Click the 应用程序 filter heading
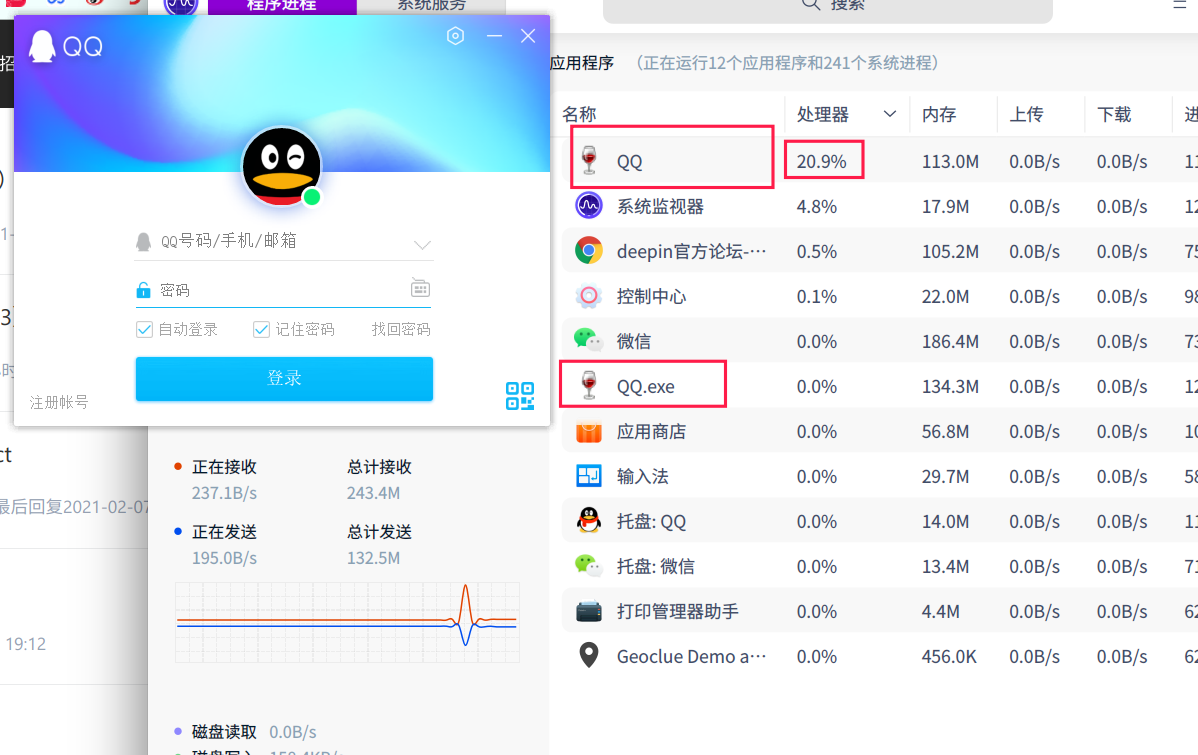 click(582, 63)
